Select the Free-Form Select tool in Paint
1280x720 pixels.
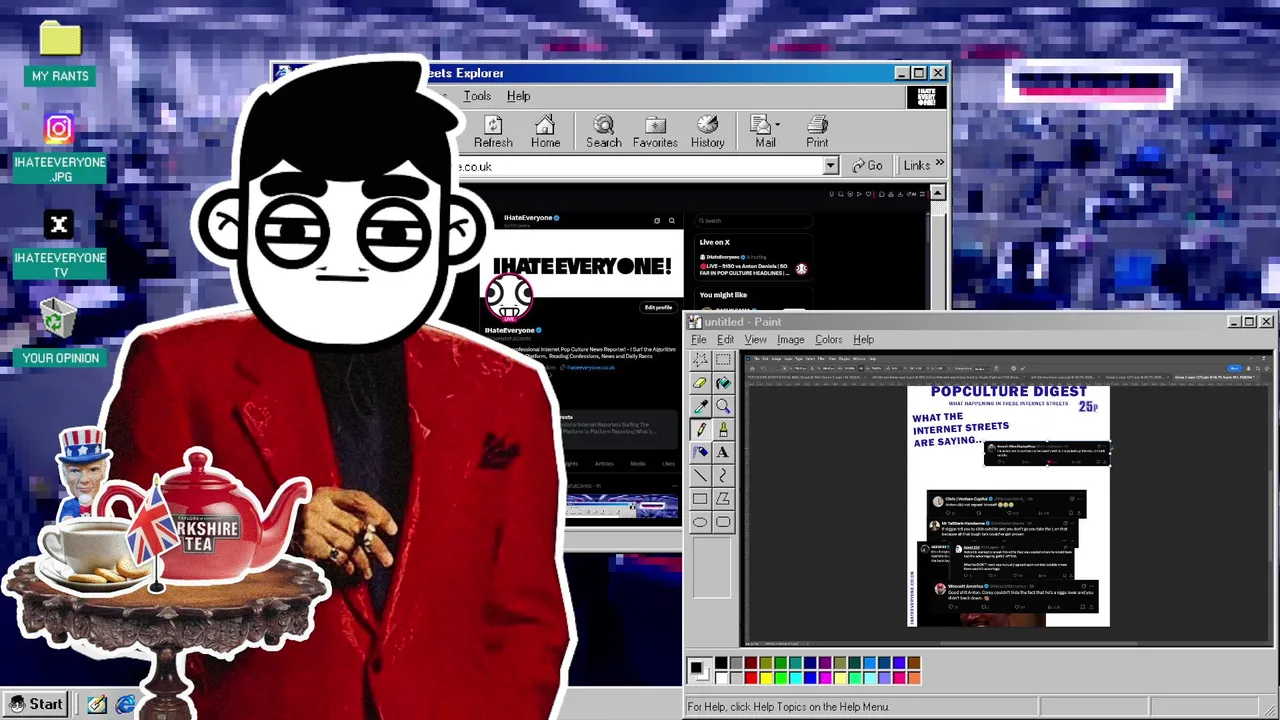pyautogui.click(x=700, y=360)
